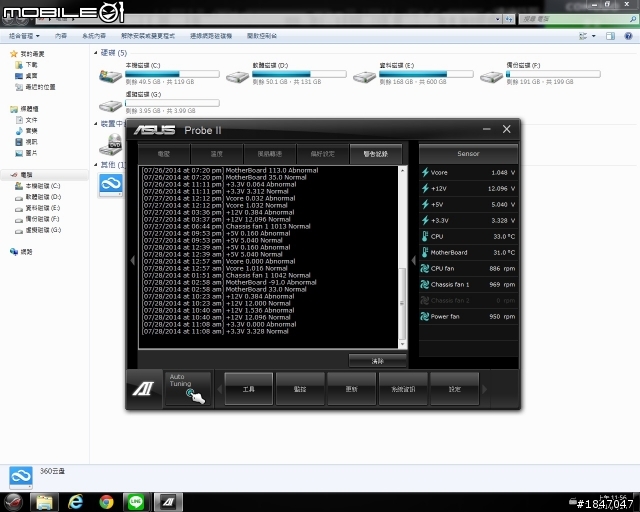640x512 pixels.
Task: Clear the alert log with 清除 button
Action: click(378, 361)
